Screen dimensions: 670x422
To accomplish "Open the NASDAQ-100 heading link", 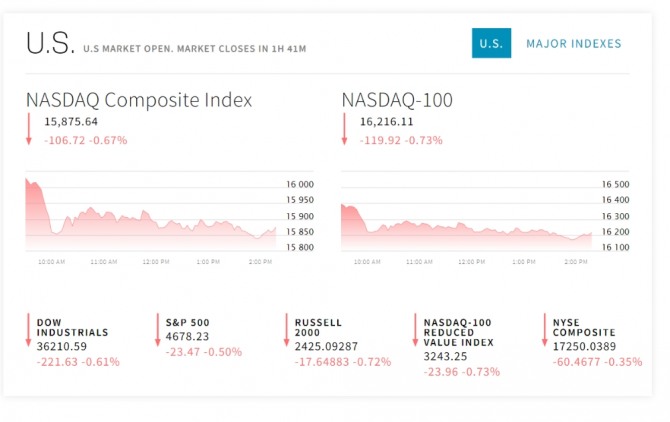I will click(x=397, y=100).
